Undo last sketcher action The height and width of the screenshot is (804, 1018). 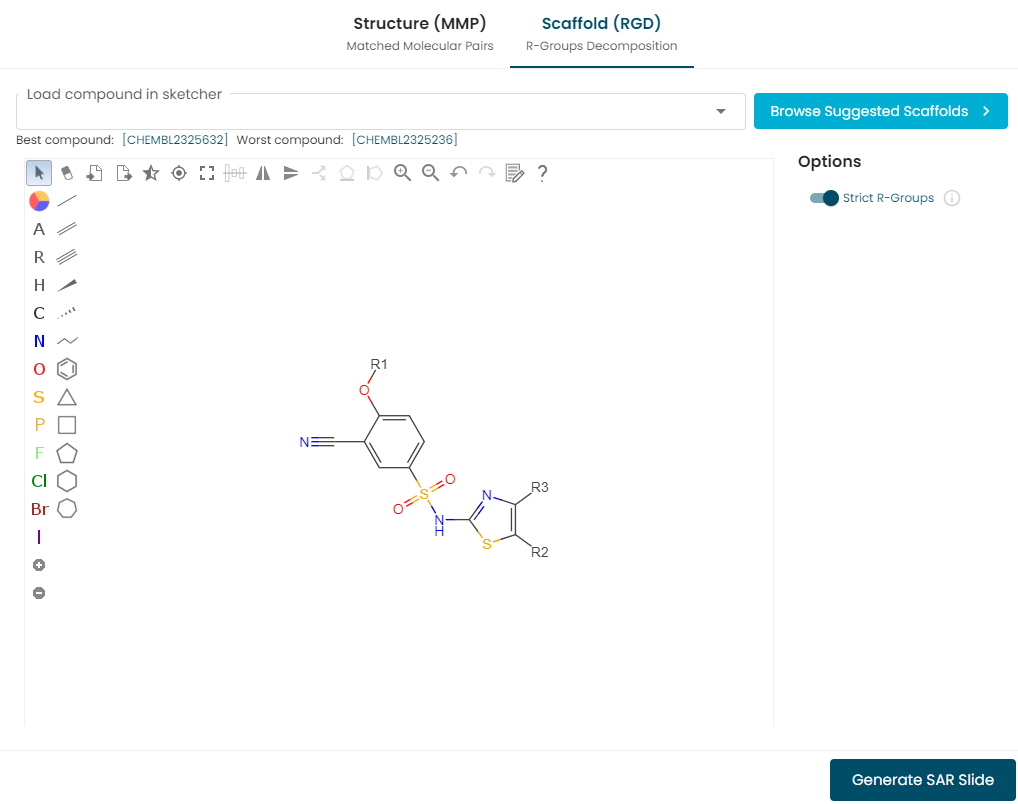(x=458, y=173)
